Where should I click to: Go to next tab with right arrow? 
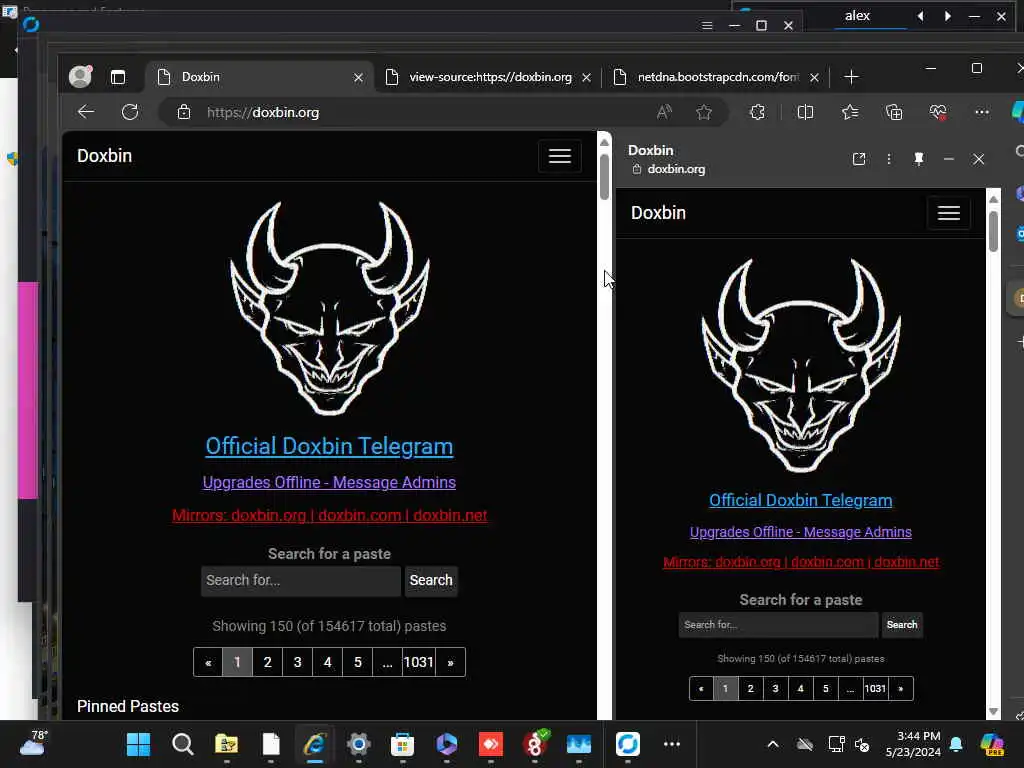click(948, 16)
